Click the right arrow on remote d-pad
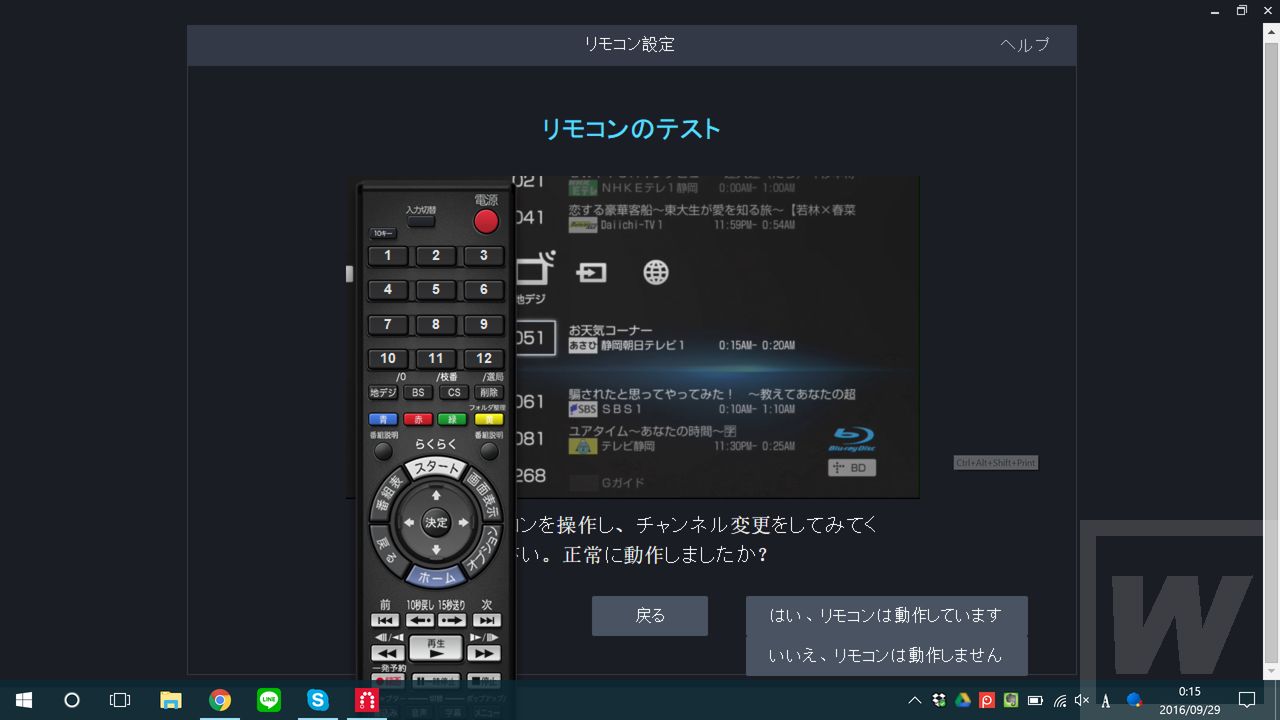Image resolution: width=1280 pixels, height=720 pixels. click(464, 522)
